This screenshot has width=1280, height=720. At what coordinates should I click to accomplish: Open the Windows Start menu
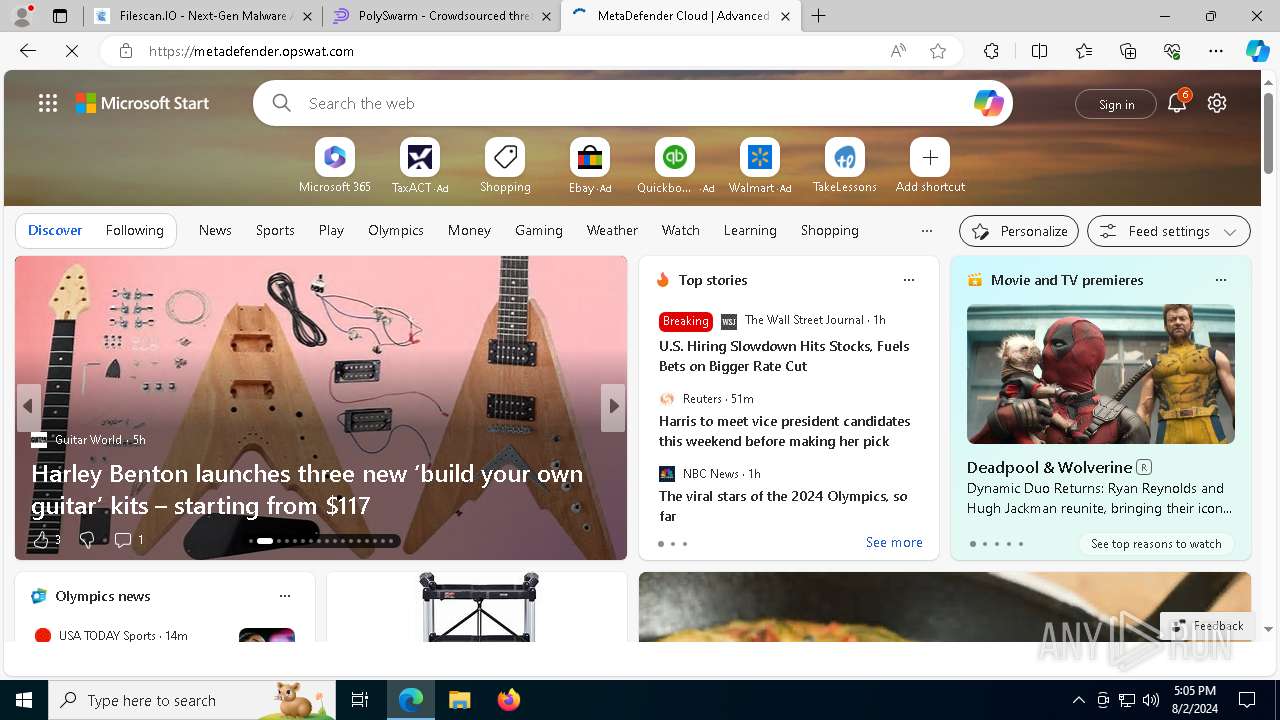(24, 700)
